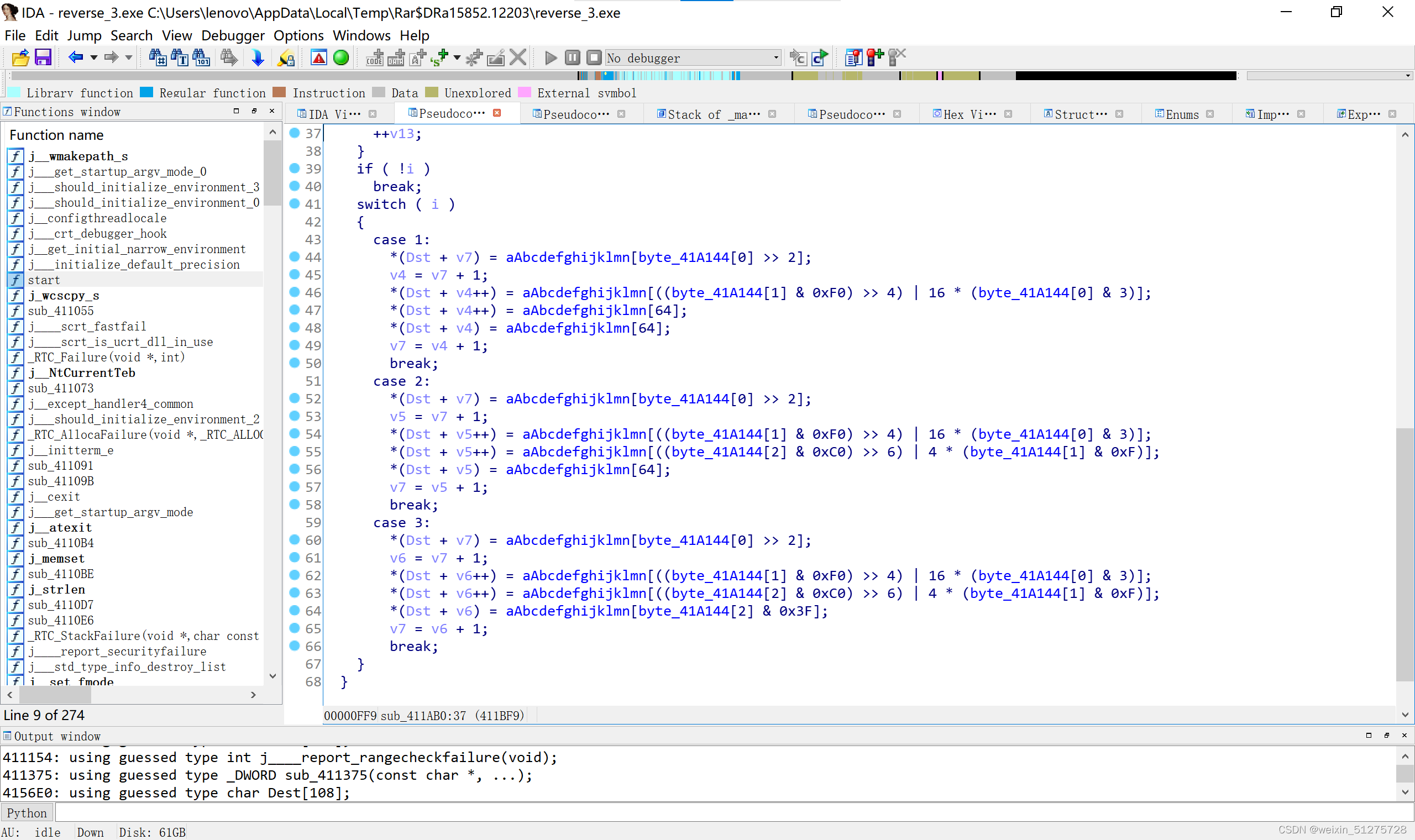The height and width of the screenshot is (840, 1415).
Task: Open the Debugger menu
Action: 233,35
